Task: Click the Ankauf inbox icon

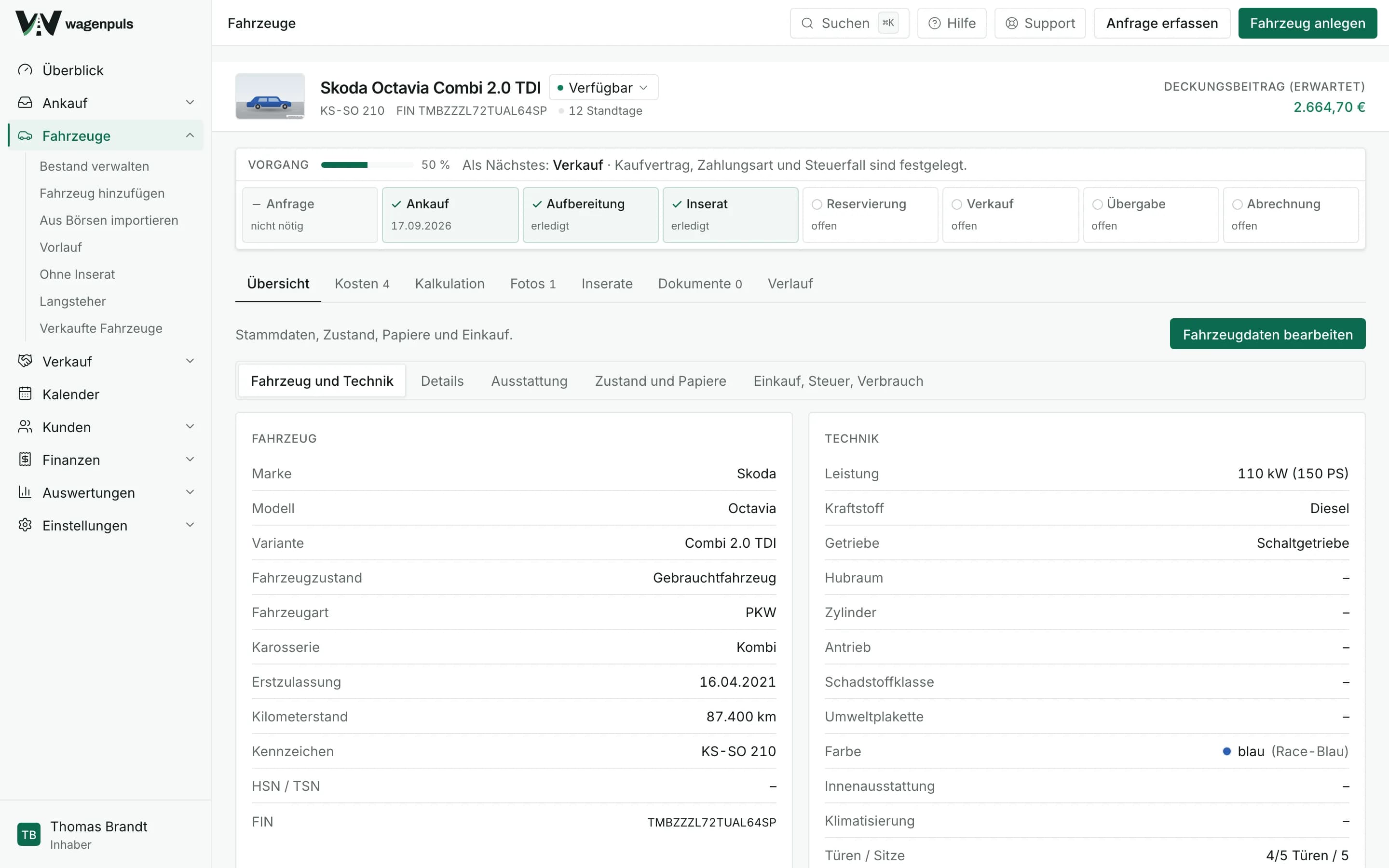Action: point(25,103)
